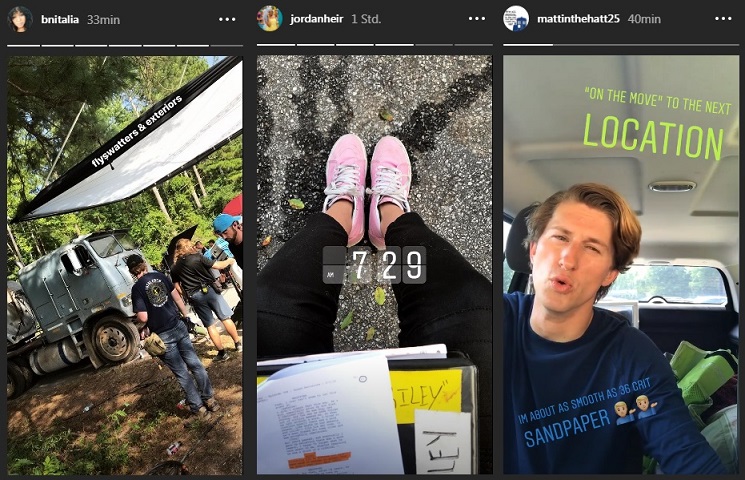Jump to last segment of jordanheir's story progress
The width and height of the screenshot is (745, 480).
point(473,45)
